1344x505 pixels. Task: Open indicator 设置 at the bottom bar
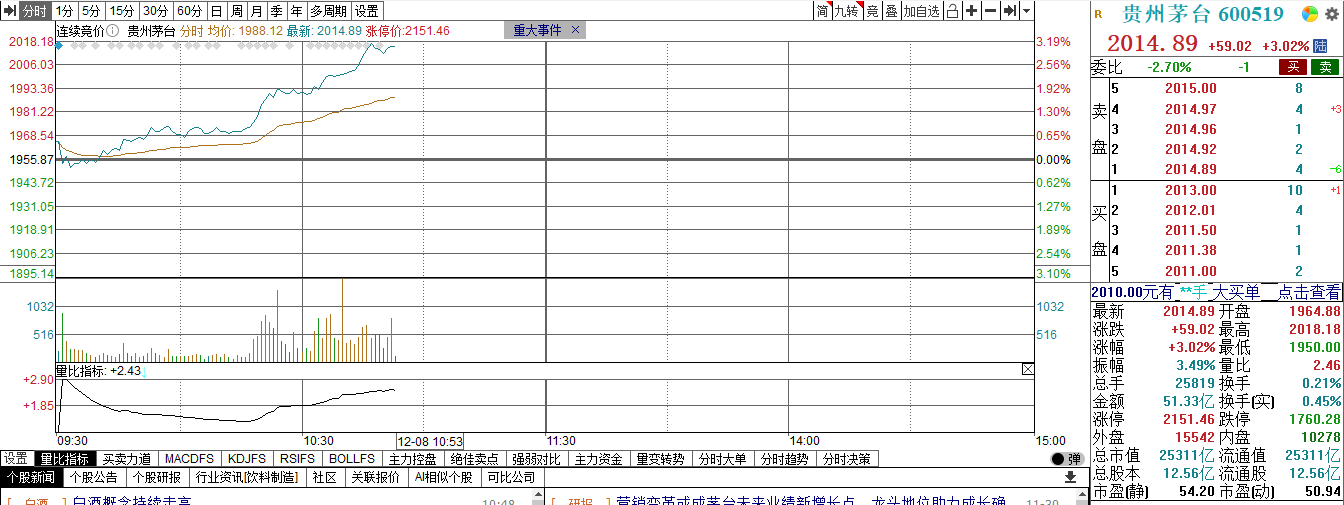tap(15, 459)
